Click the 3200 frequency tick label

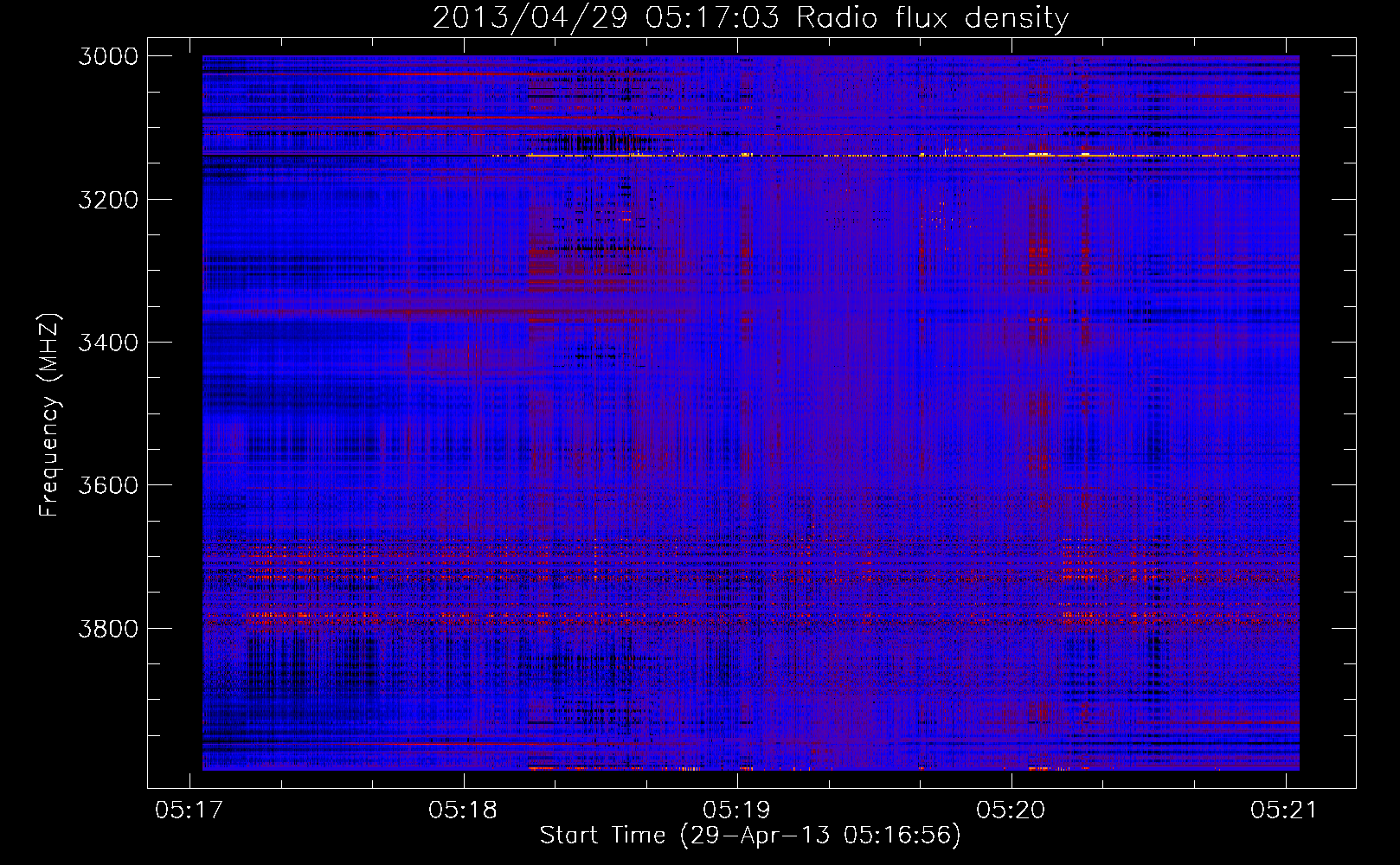click(x=108, y=200)
